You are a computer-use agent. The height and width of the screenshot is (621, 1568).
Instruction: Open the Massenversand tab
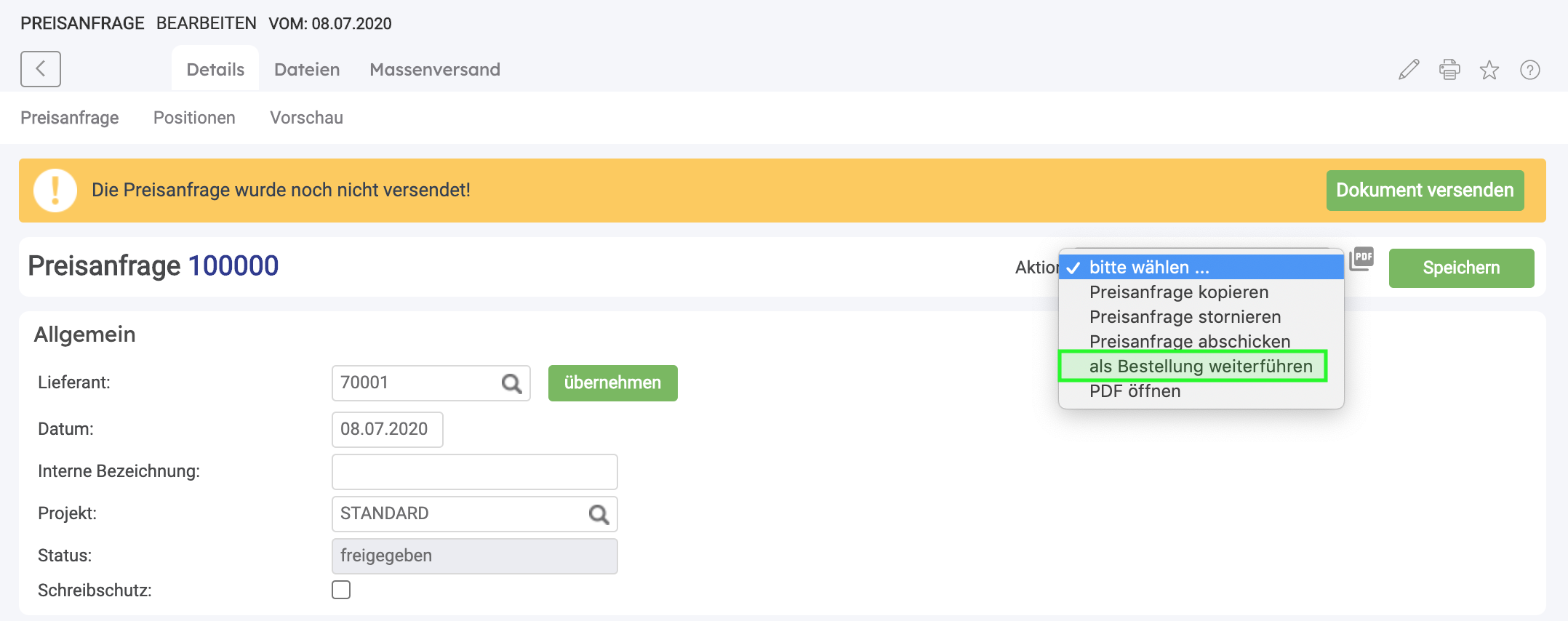[435, 70]
